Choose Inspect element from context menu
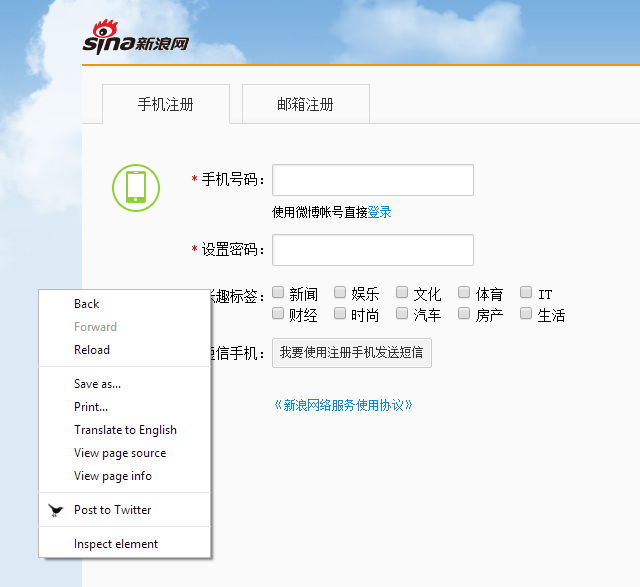640x587 pixels. [x=116, y=544]
